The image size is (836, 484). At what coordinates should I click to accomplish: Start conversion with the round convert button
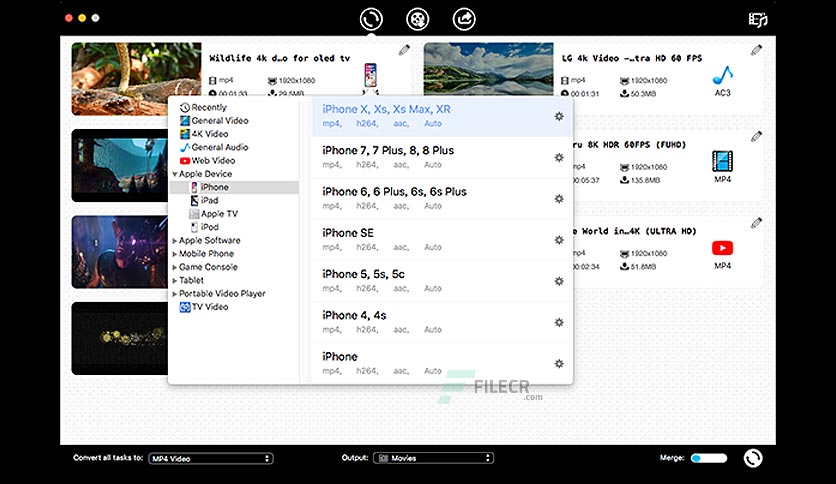[753, 458]
